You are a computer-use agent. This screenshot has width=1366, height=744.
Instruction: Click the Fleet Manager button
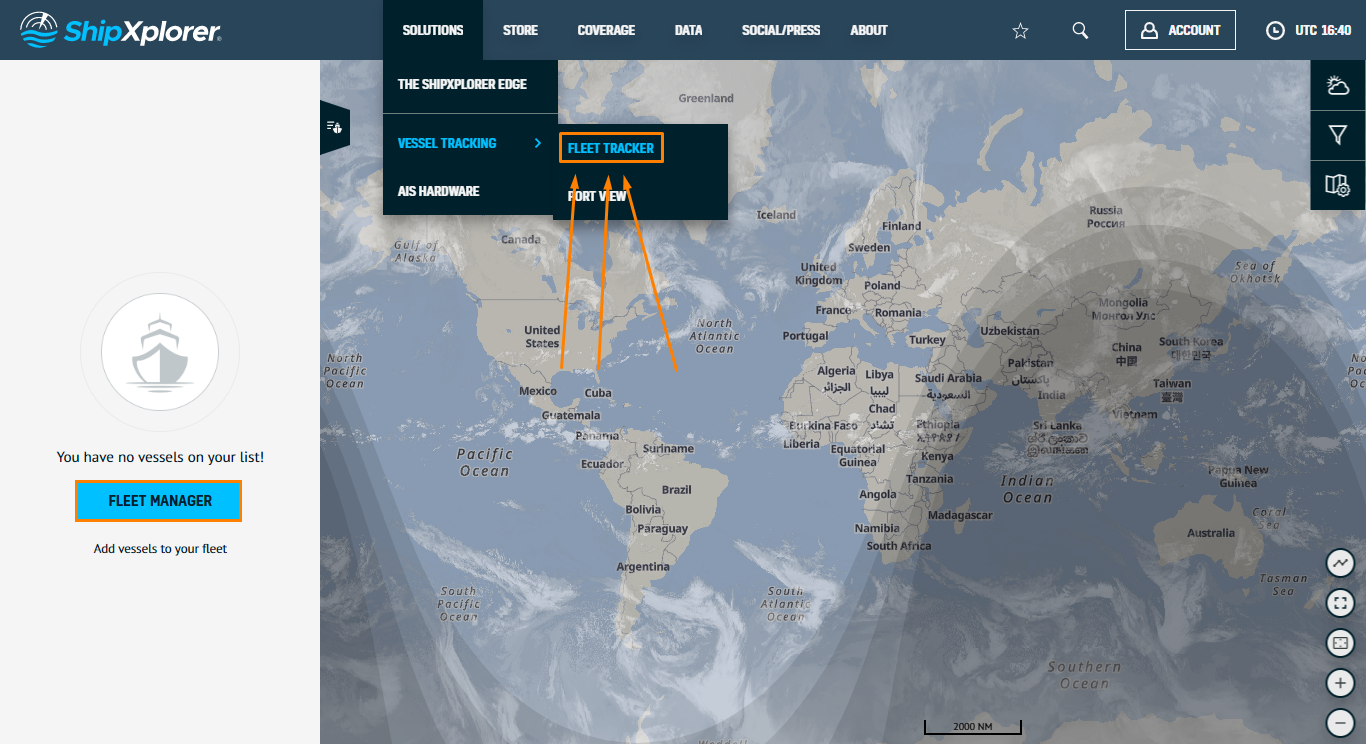(159, 501)
